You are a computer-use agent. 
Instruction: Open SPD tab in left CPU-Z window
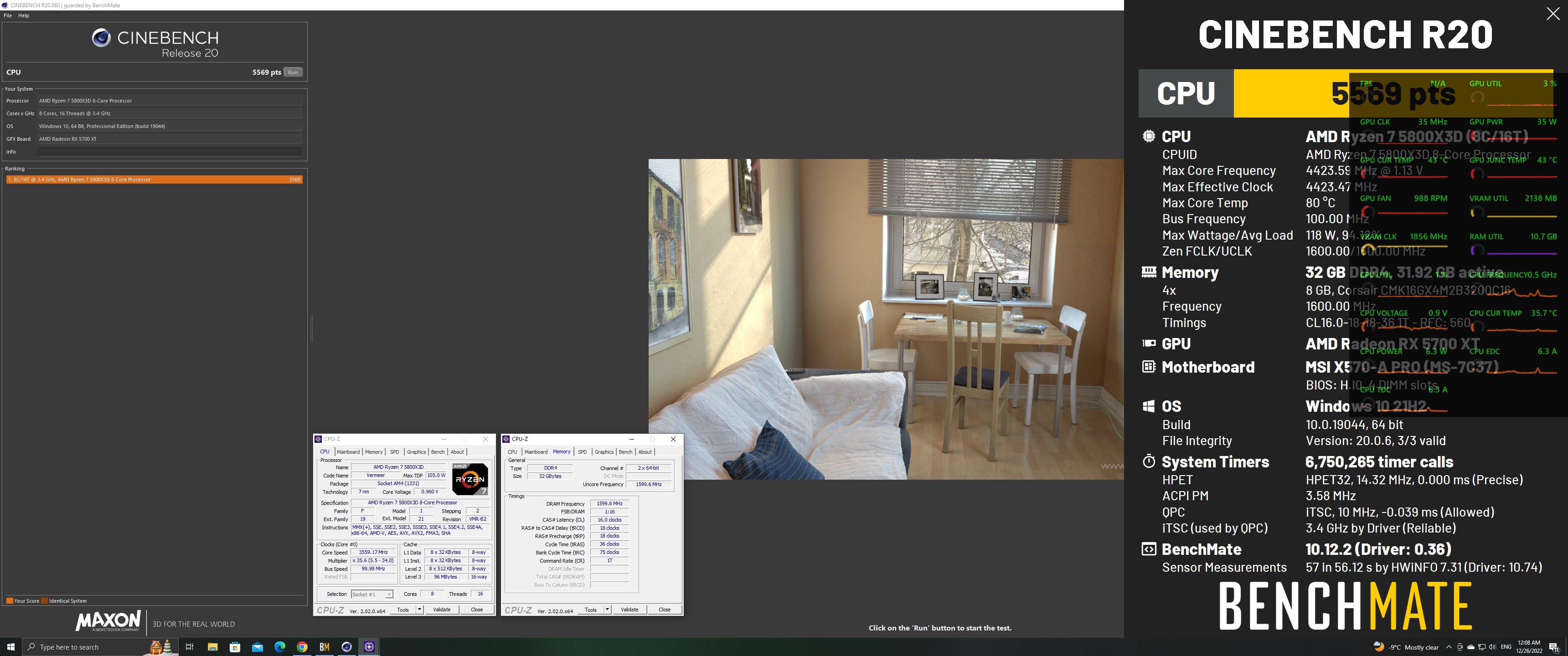(x=394, y=451)
